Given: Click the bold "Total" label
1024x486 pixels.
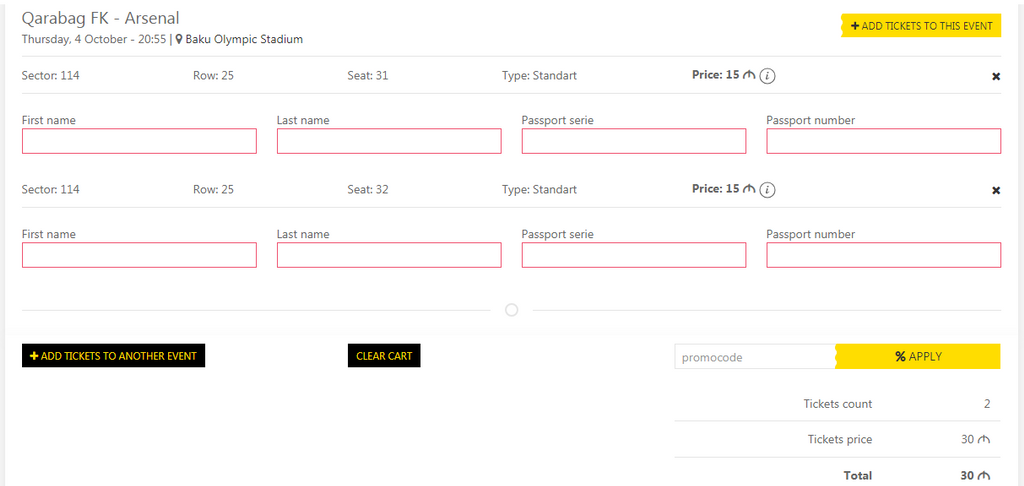Looking at the screenshot, I should coord(857,476).
